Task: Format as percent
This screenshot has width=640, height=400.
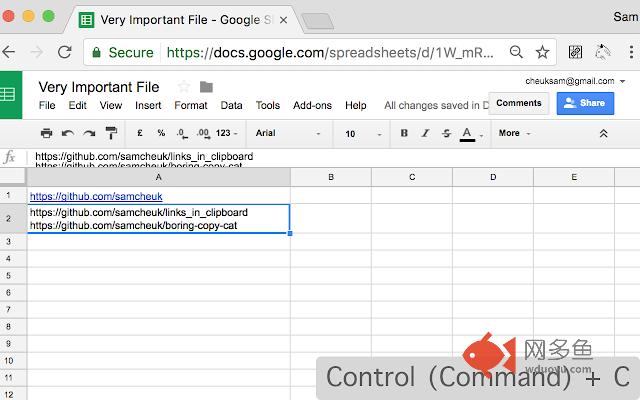Action: 161,133
